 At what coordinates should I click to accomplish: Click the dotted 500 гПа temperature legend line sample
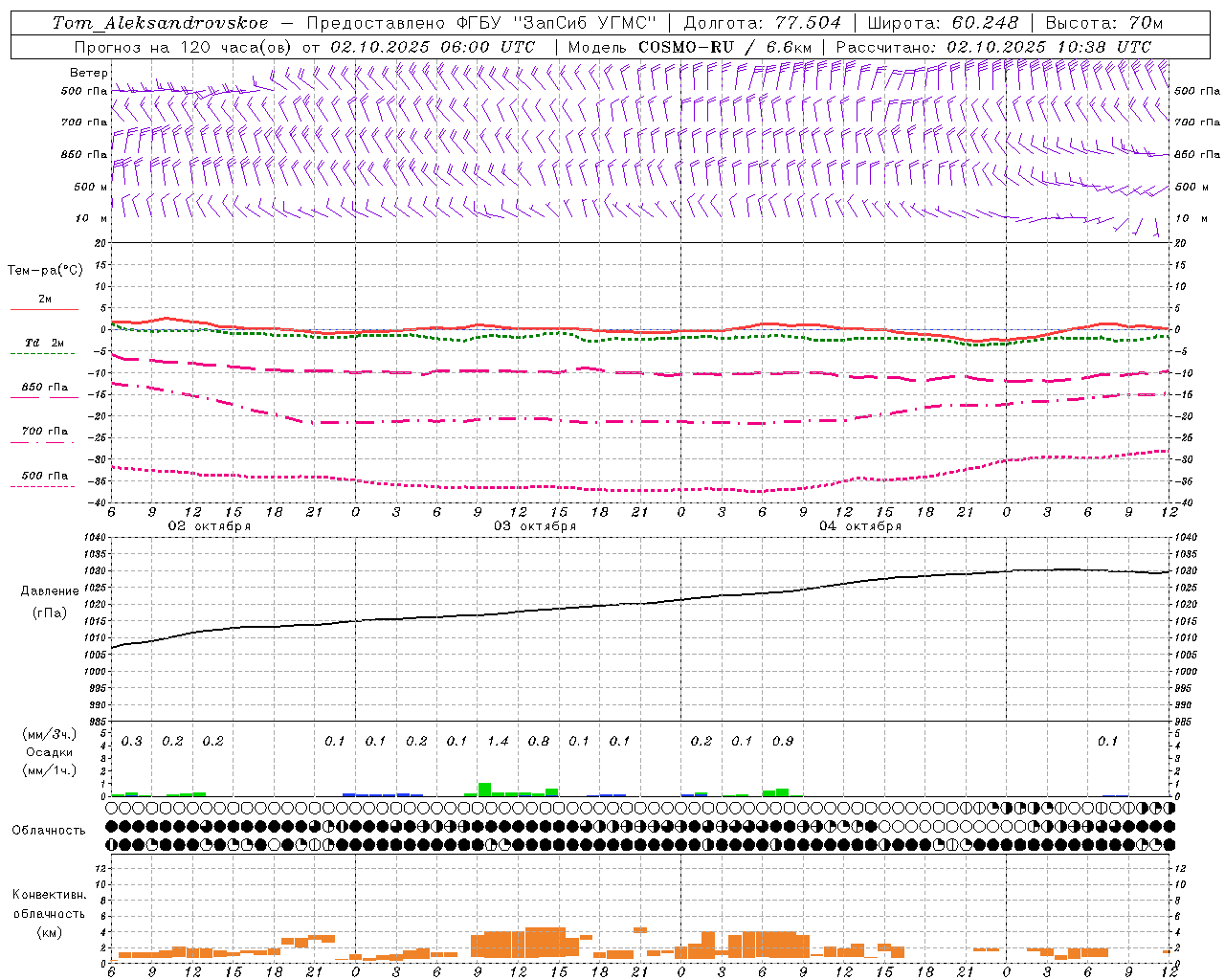[44, 486]
